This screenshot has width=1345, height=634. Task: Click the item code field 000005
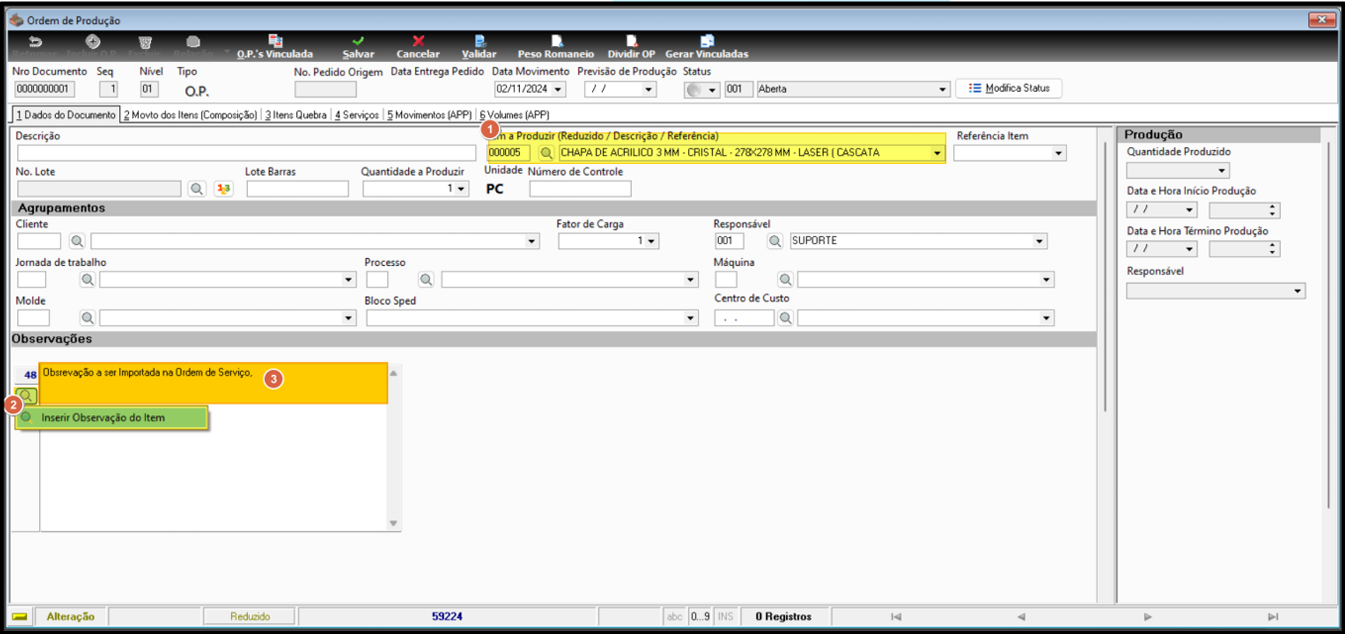509,153
